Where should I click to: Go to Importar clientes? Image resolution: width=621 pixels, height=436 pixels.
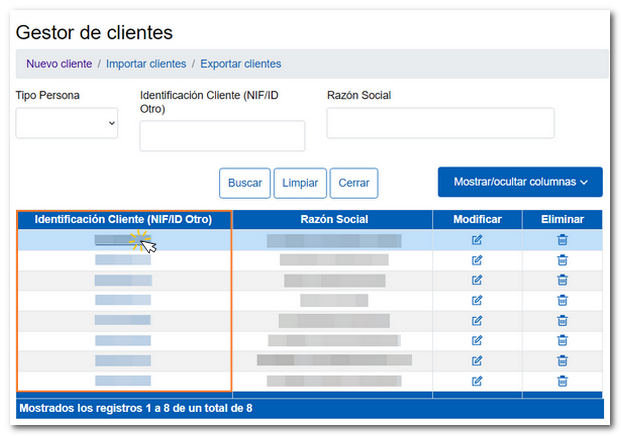[x=146, y=64]
